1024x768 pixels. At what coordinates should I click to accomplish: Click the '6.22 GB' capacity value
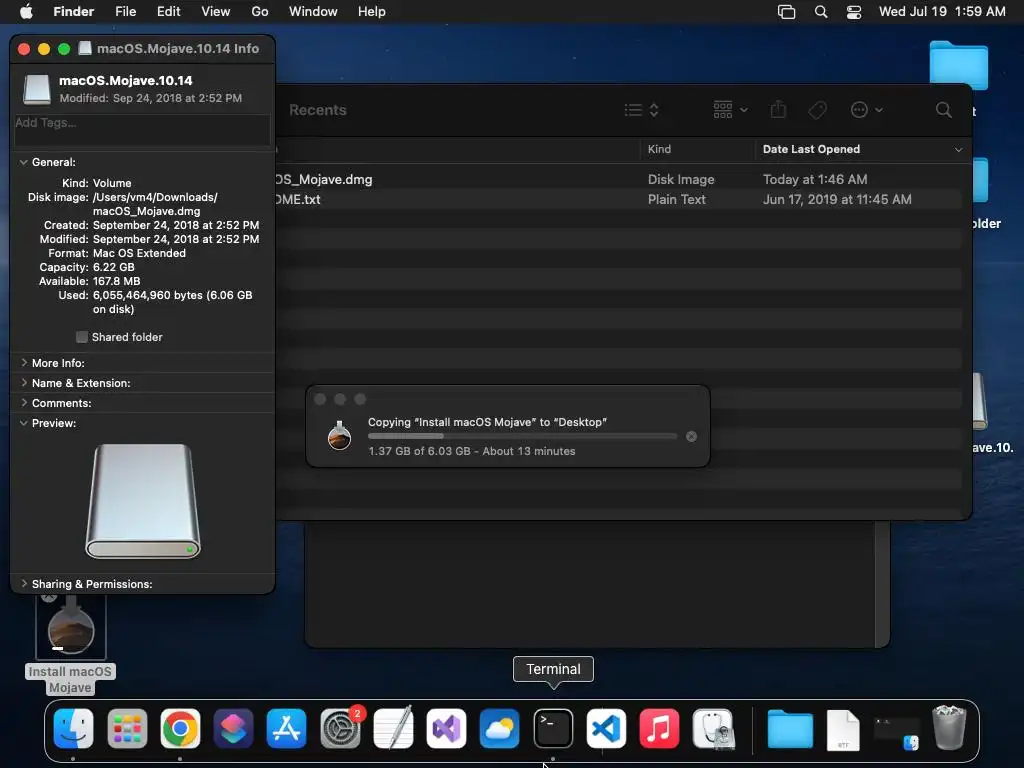(x=114, y=267)
